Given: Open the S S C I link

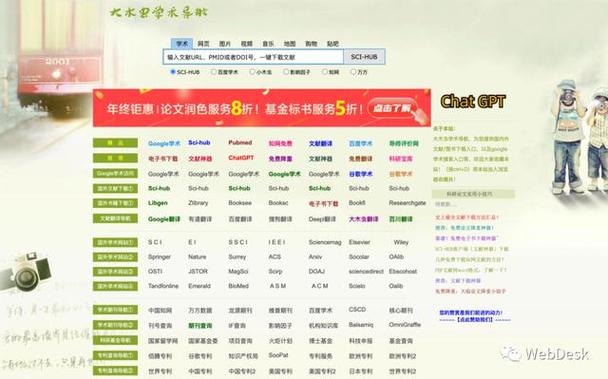Looking at the screenshot, I should pyautogui.click(x=238, y=242).
